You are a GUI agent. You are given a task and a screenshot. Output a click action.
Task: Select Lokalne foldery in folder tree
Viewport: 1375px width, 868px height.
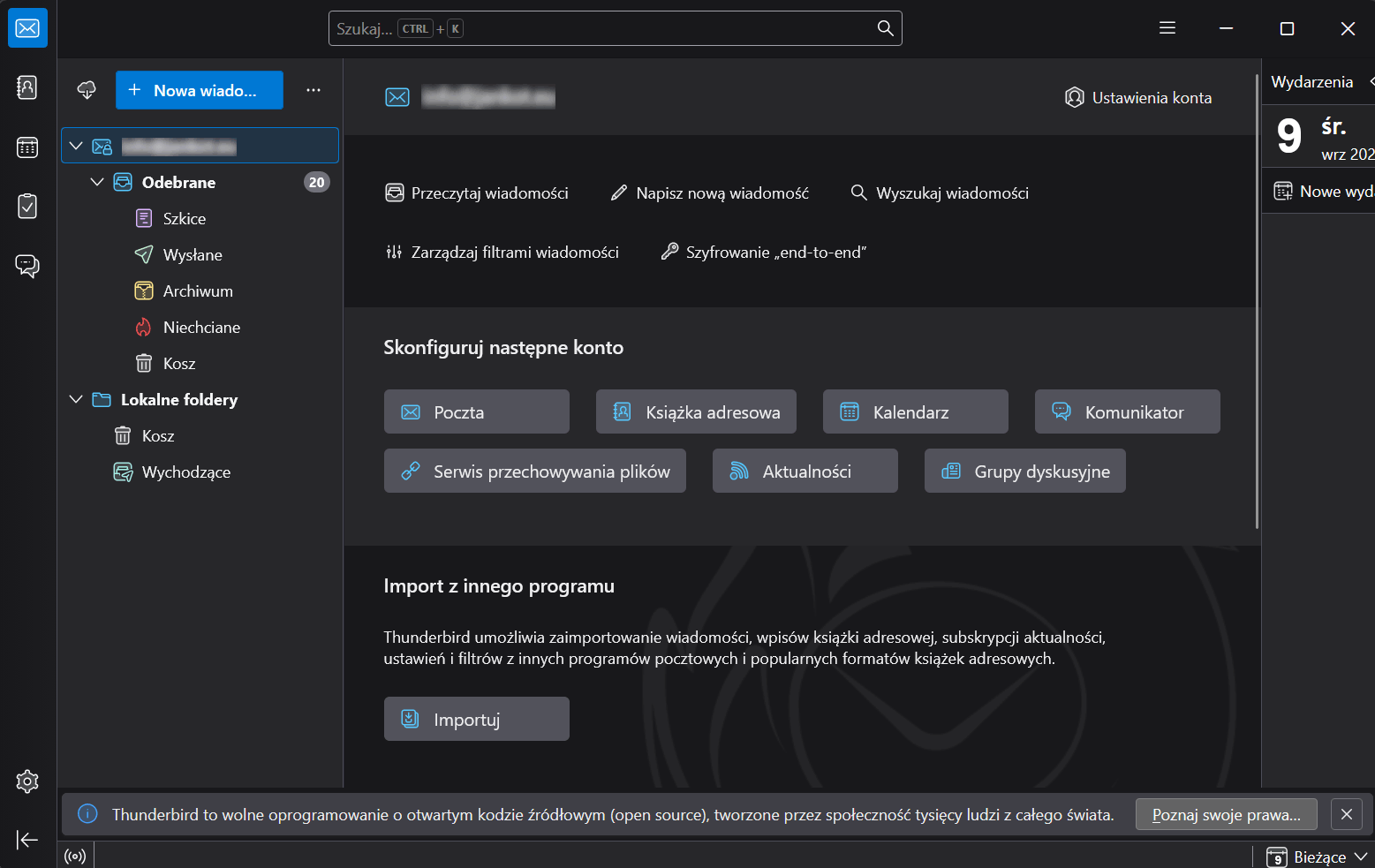coord(200,399)
